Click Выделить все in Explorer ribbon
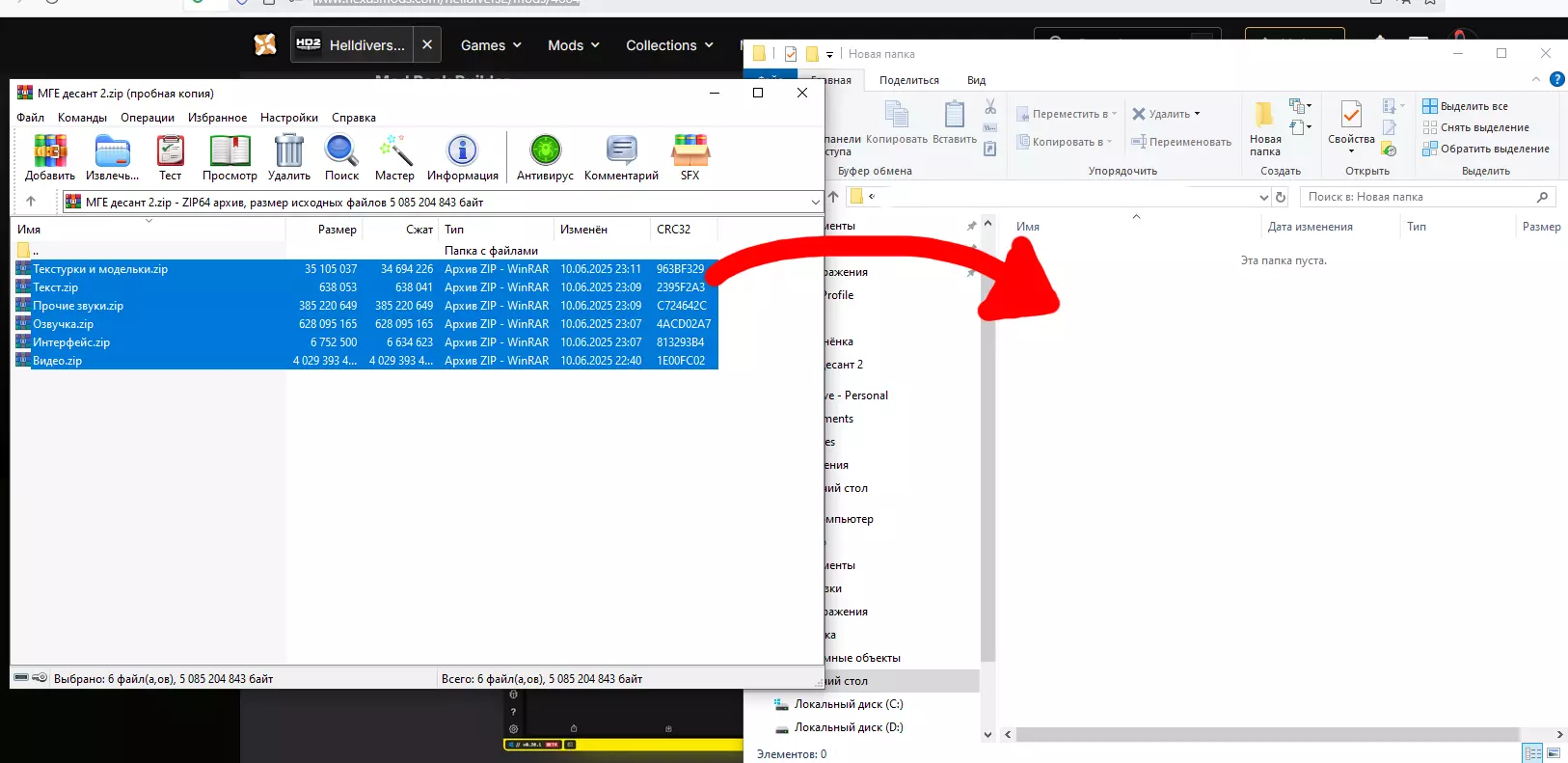The width and height of the screenshot is (1568, 763). pyautogui.click(x=1473, y=106)
